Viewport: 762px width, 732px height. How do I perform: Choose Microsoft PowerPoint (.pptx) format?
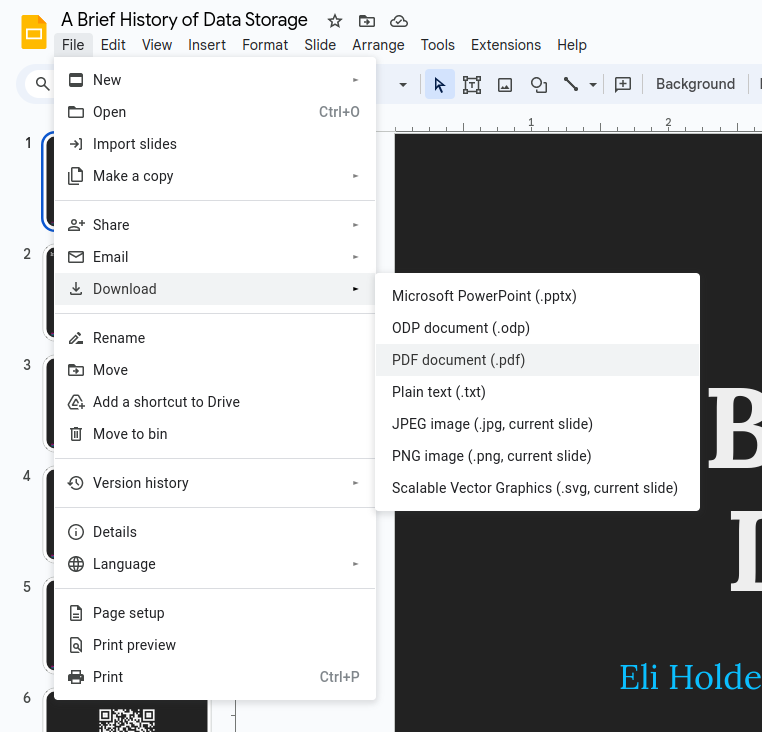coord(484,296)
